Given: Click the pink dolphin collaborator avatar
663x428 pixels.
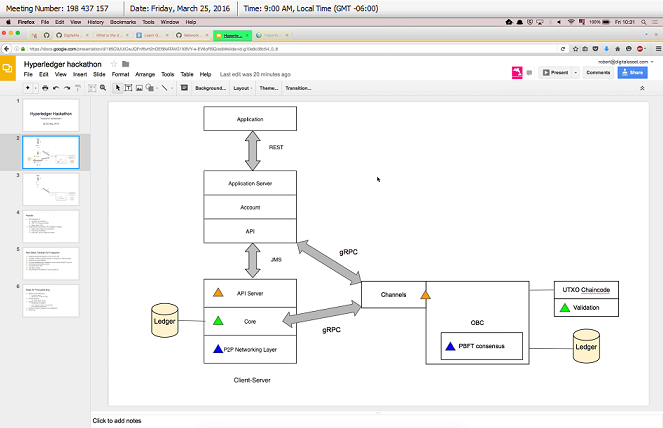Looking at the screenshot, I should (x=517, y=73).
